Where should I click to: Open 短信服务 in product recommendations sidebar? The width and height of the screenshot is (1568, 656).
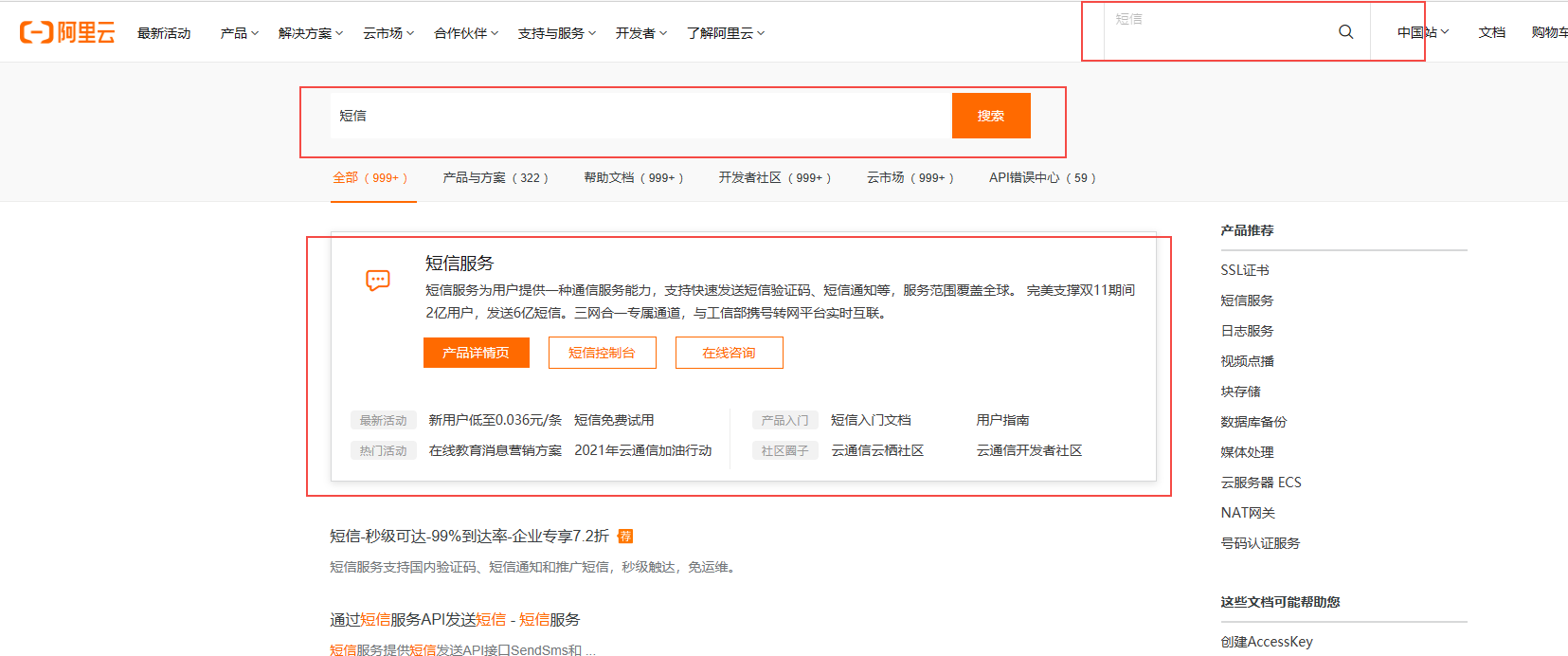pyautogui.click(x=1247, y=301)
